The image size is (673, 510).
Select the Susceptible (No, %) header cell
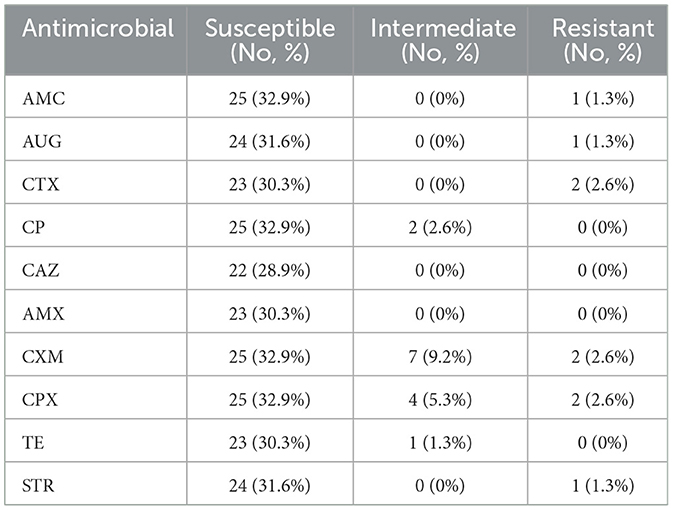click(269, 40)
